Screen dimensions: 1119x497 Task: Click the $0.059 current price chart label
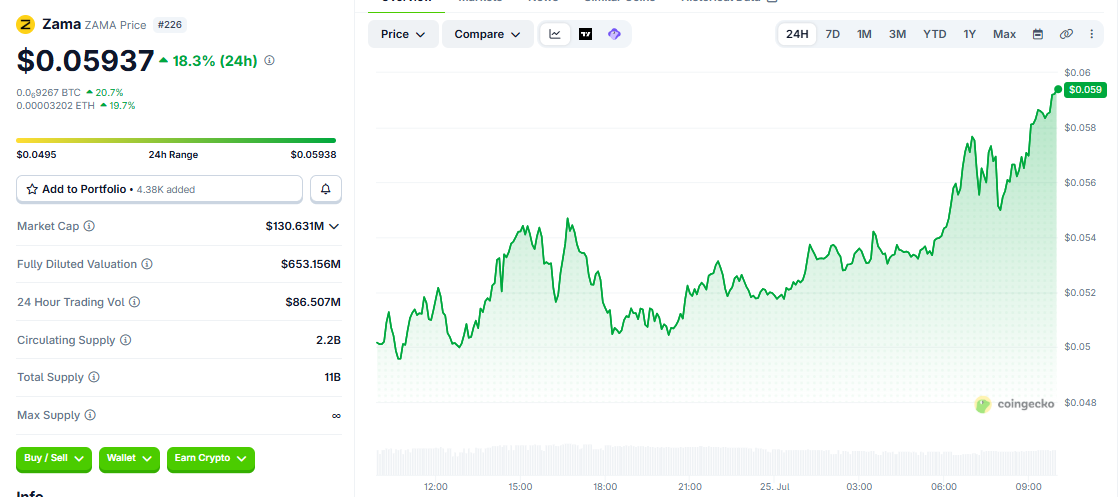click(x=1085, y=90)
